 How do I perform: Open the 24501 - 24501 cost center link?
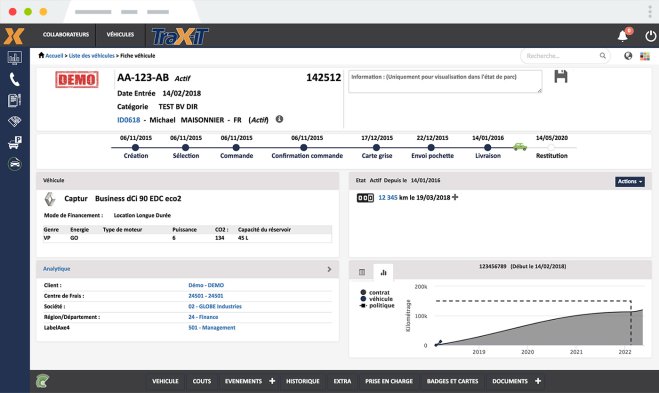(206, 295)
